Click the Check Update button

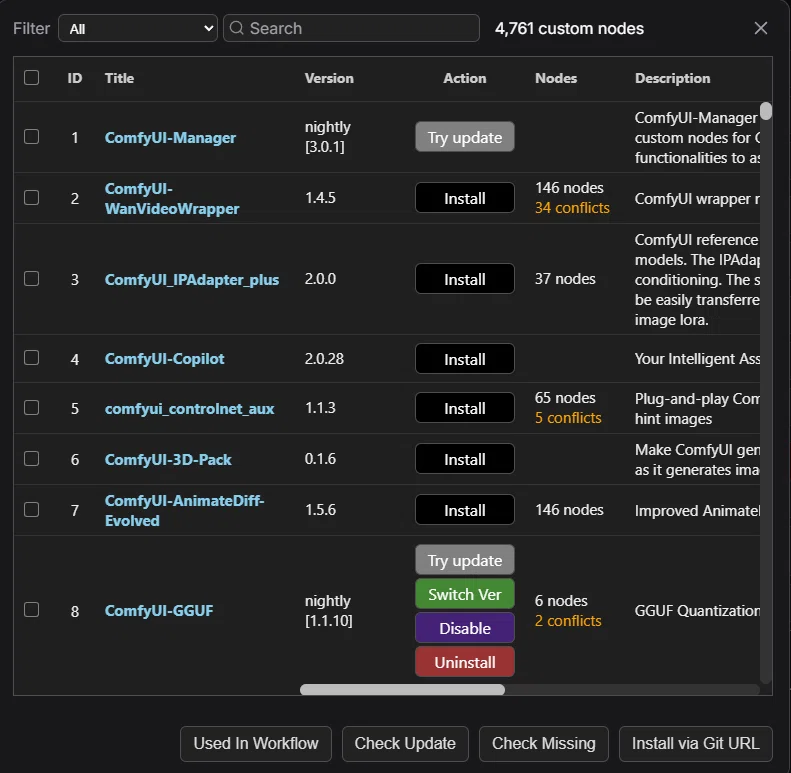coord(405,743)
